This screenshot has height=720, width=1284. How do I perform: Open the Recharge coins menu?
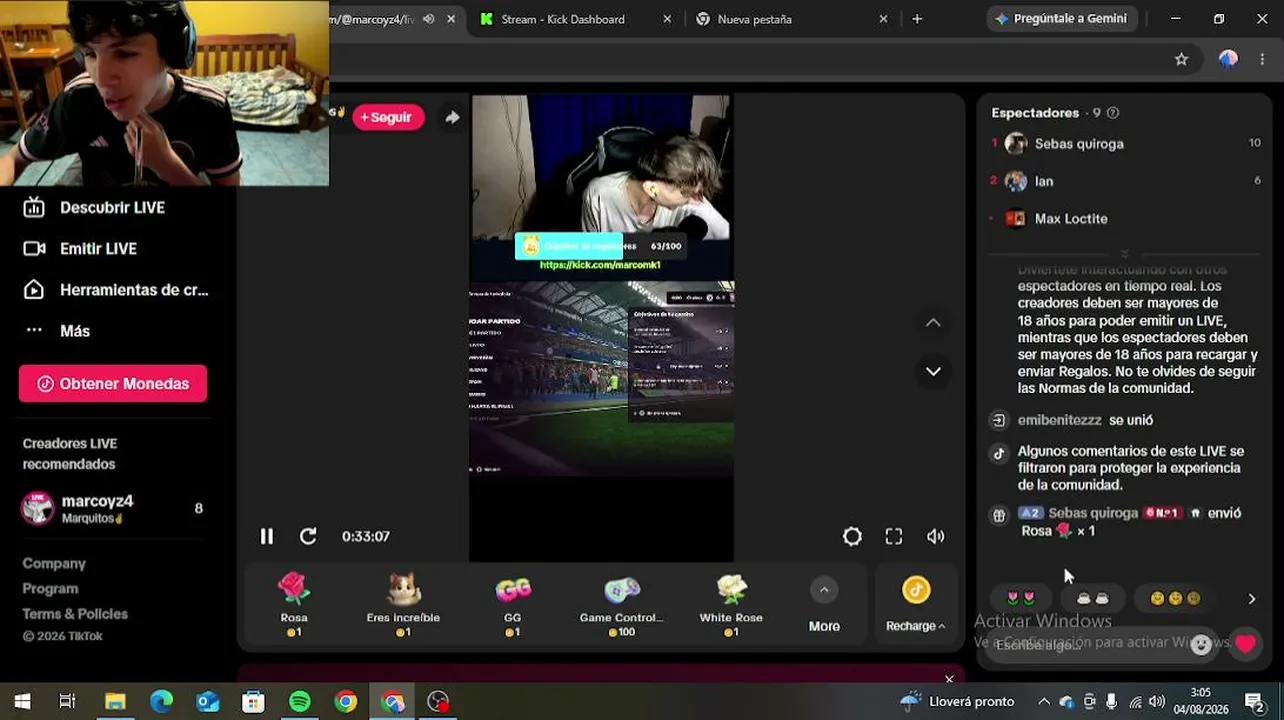coord(915,606)
